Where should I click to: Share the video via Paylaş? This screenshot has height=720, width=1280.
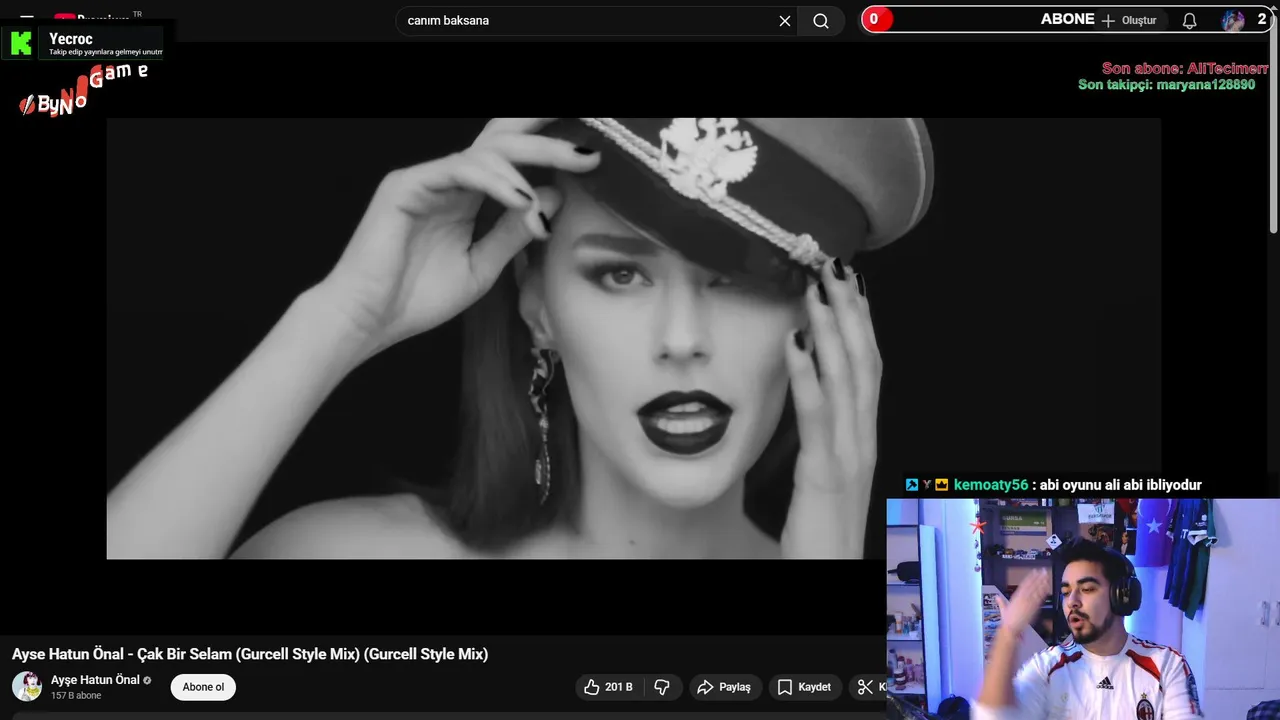[724, 687]
